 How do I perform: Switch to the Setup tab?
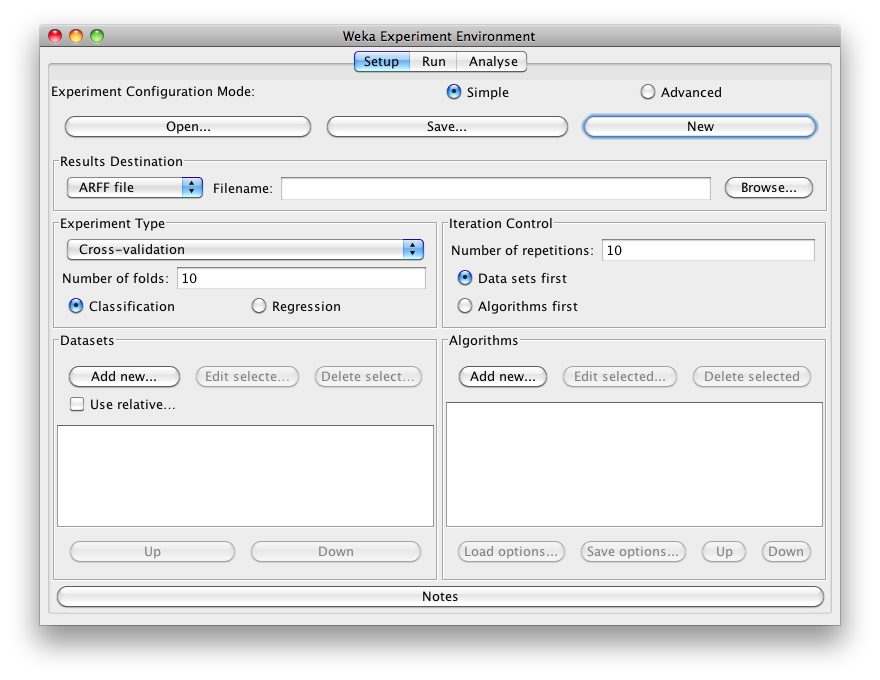[382, 61]
